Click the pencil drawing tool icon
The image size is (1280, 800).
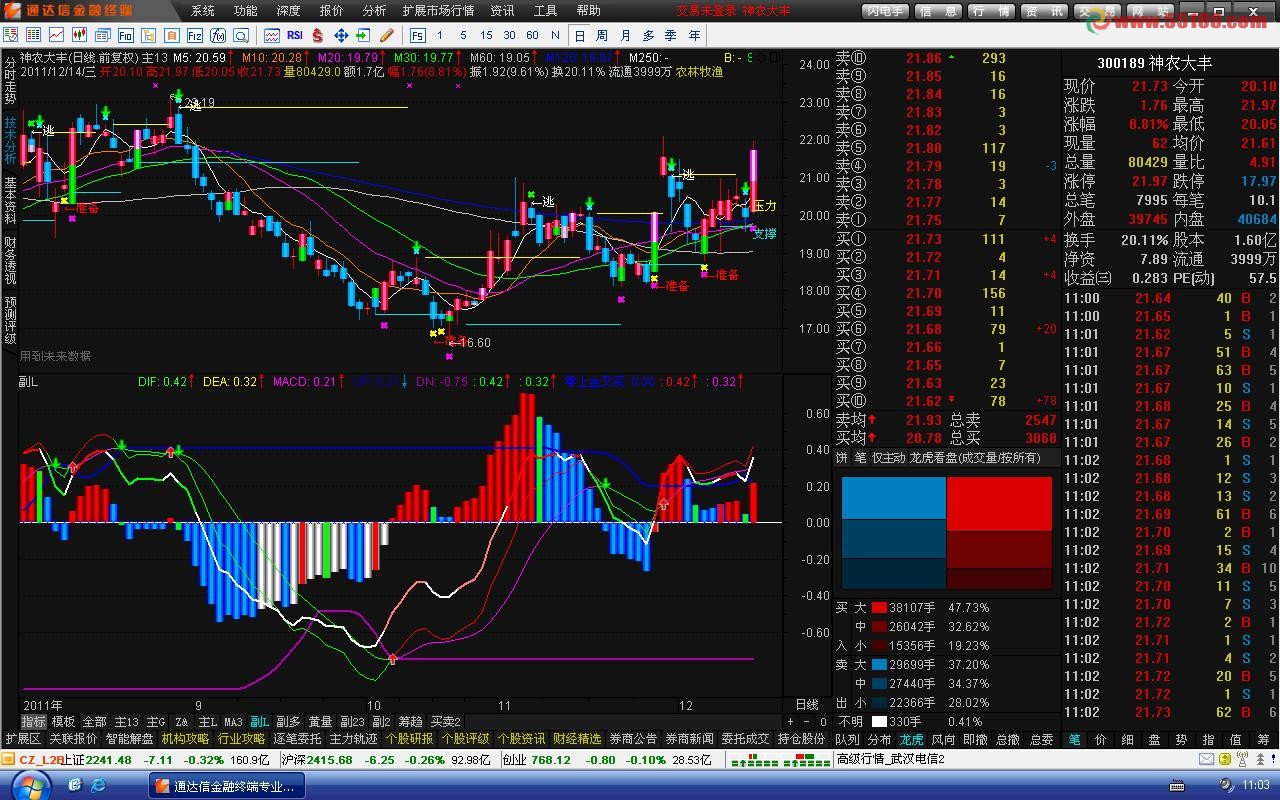coord(386,35)
